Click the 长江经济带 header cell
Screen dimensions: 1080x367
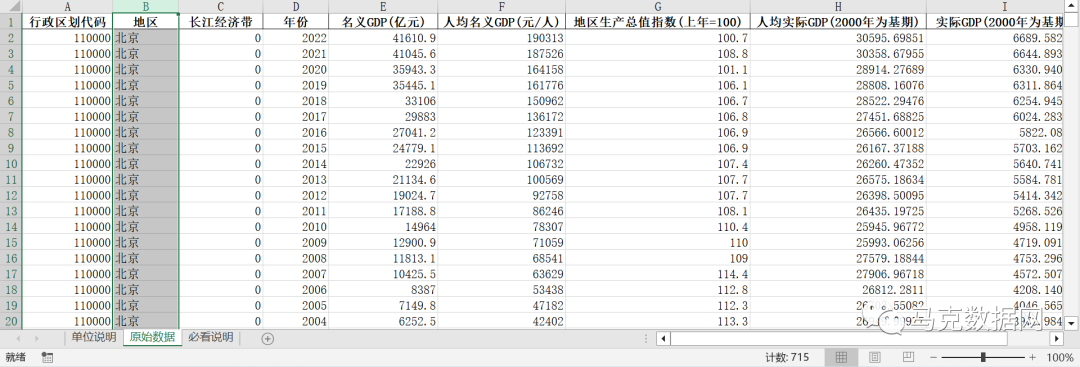[220, 21]
